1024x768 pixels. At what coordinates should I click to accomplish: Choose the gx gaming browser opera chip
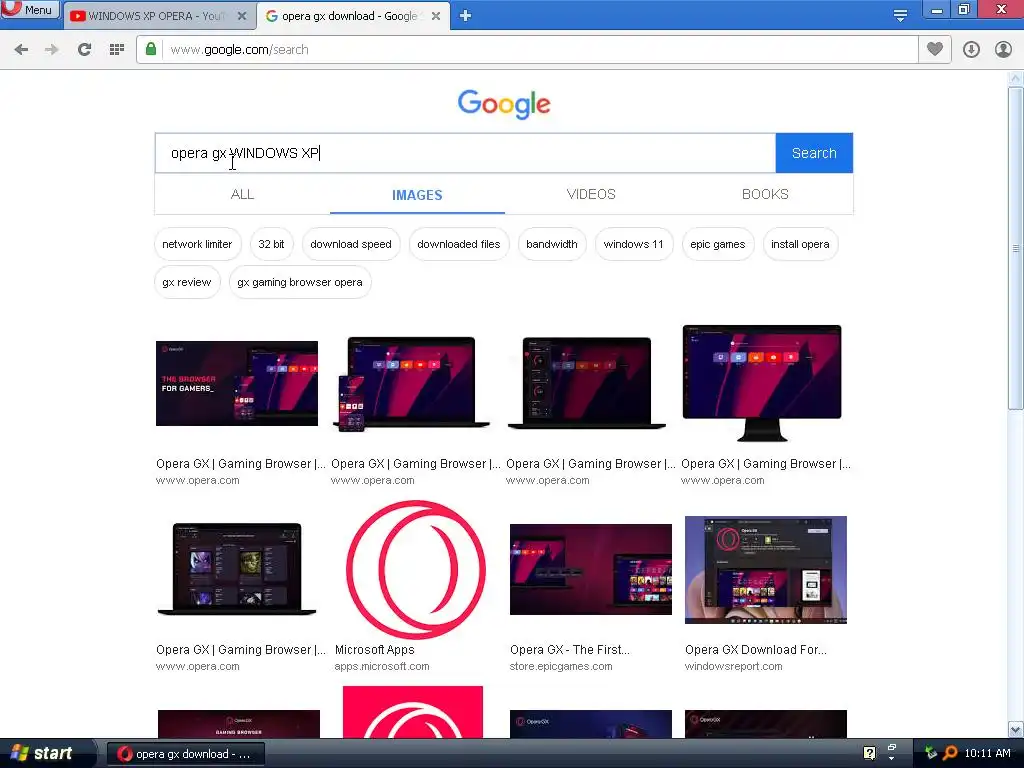pos(300,282)
